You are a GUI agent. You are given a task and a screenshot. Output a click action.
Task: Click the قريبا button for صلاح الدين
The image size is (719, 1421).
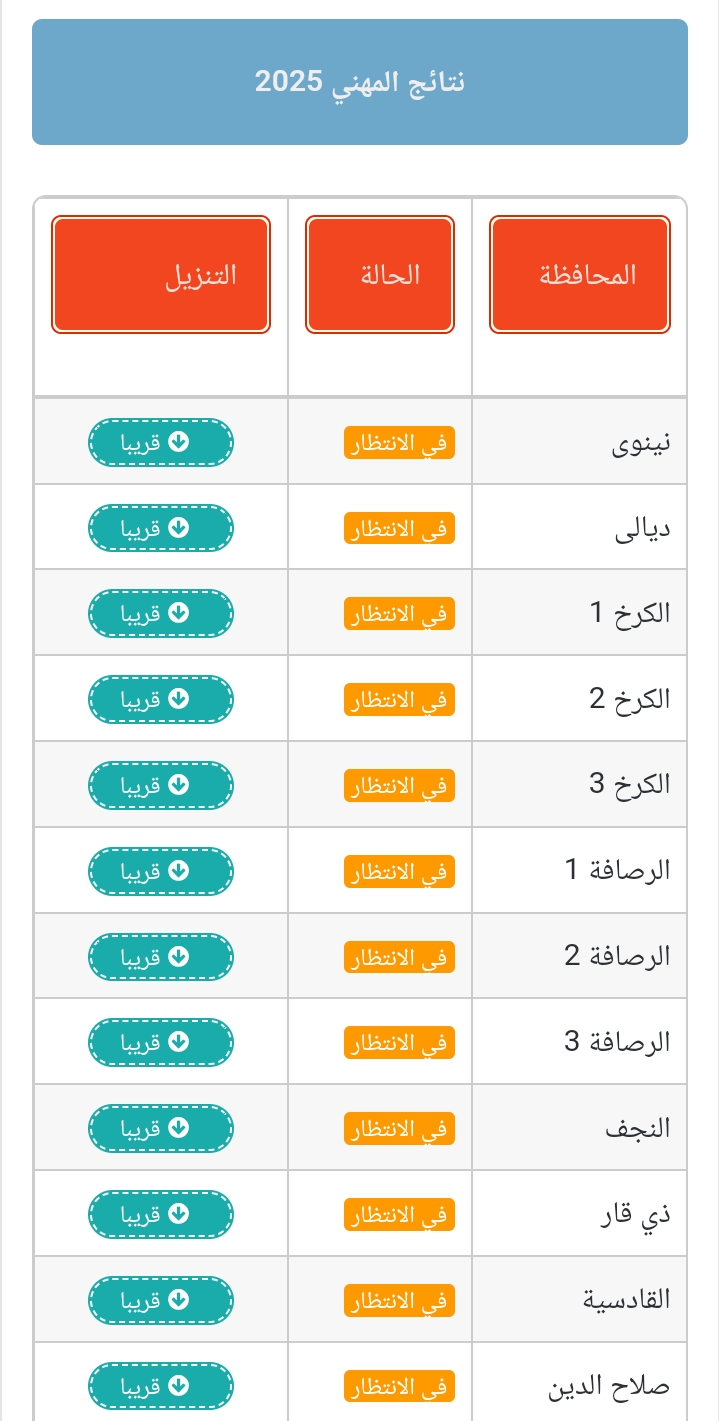click(x=161, y=1386)
